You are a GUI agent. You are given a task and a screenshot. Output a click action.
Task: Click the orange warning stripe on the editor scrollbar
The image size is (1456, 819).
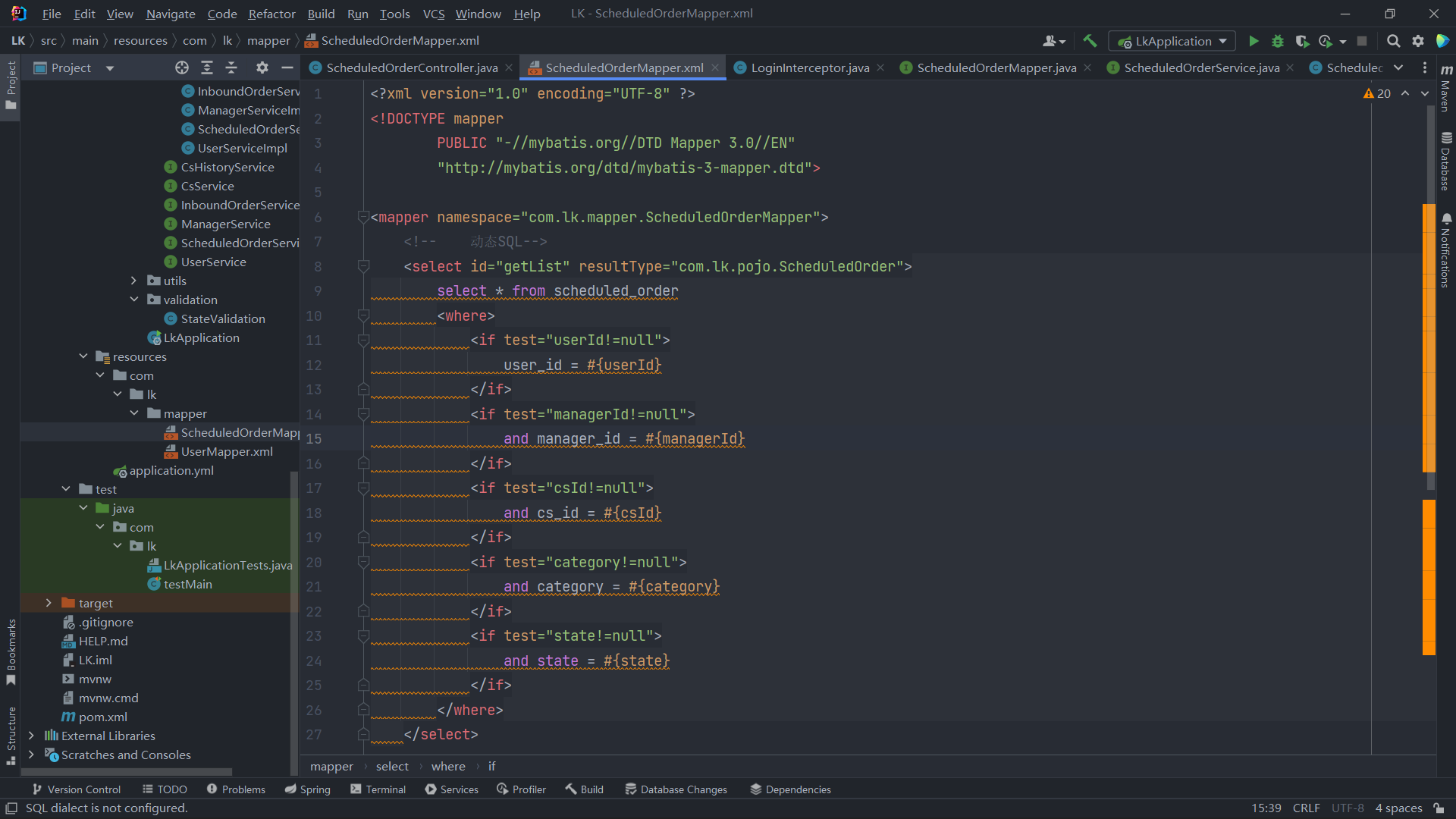[x=1429, y=576]
